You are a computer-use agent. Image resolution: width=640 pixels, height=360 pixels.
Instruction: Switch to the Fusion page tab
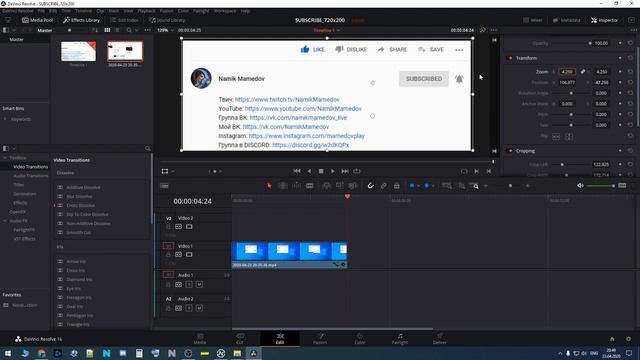tap(320, 338)
